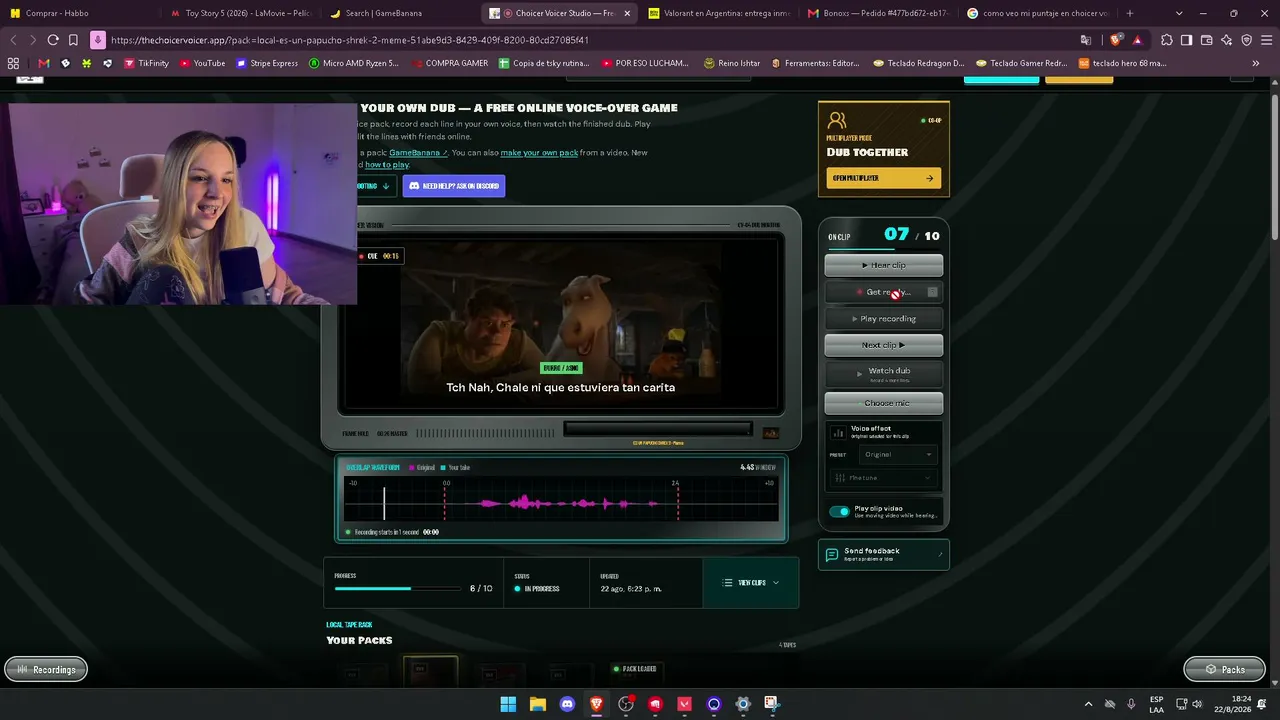Expand the View Clips dropdown

[x=751, y=583]
